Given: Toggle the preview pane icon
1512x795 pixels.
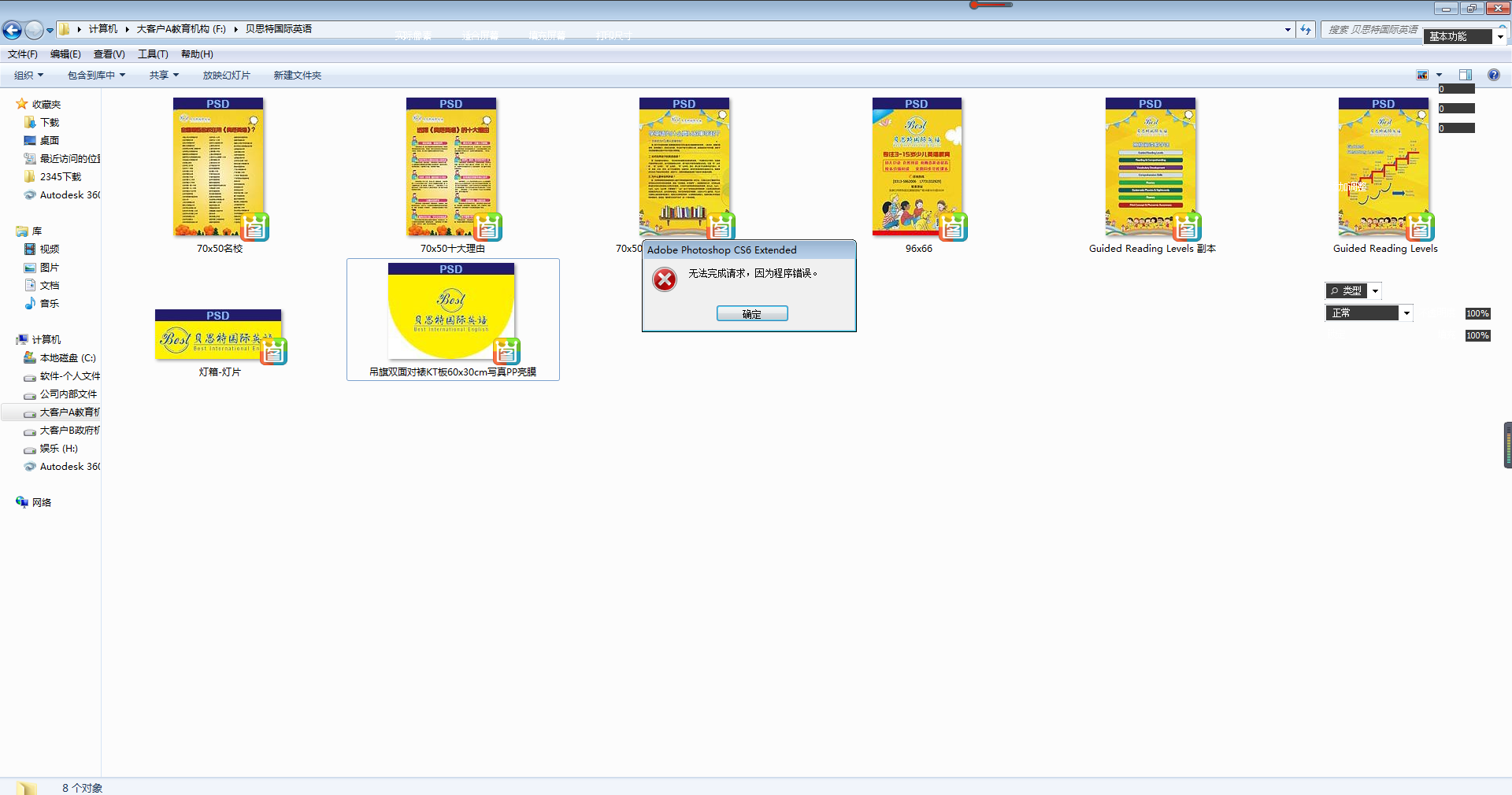Looking at the screenshot, I should click(x=1465, y=75).
